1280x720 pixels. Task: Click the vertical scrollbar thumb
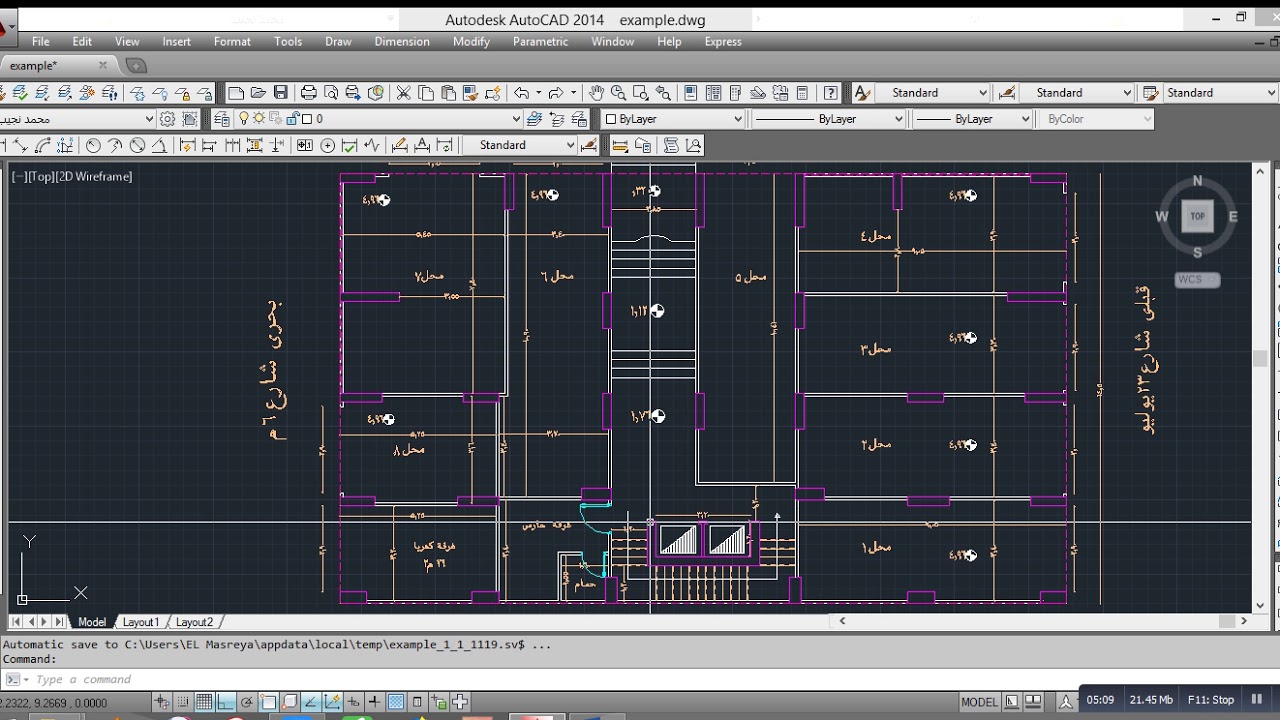1260,358
